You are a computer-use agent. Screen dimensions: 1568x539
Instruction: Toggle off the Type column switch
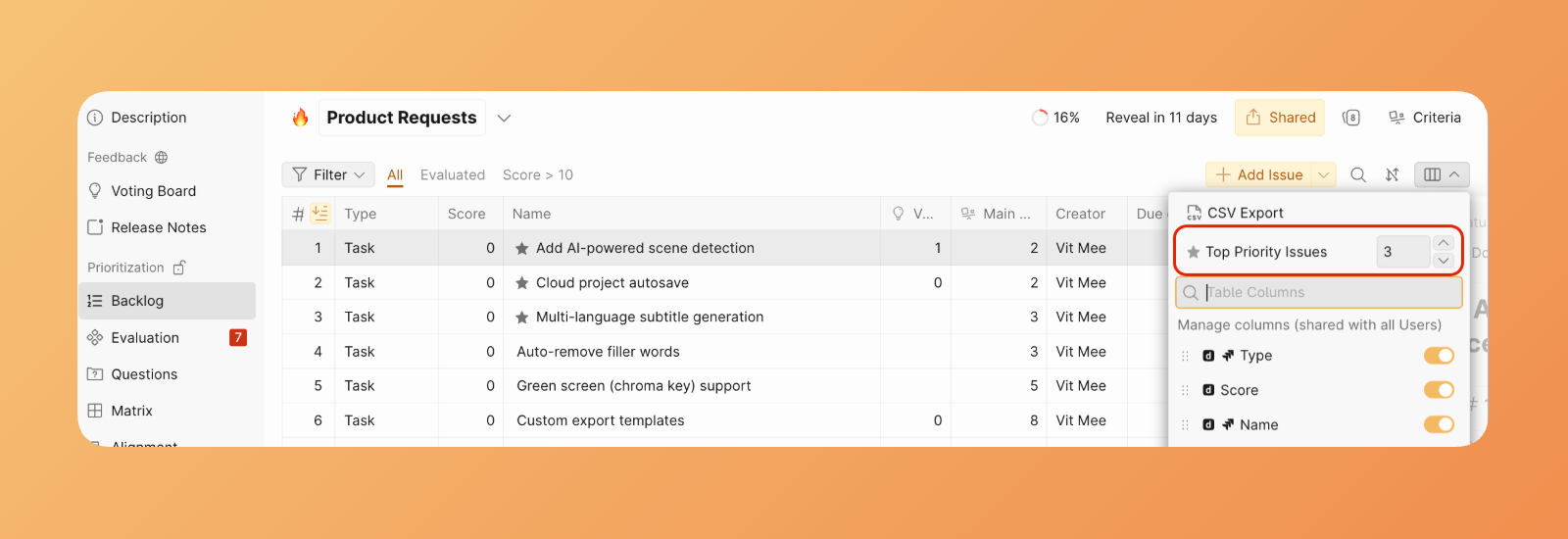coord(1439,355)
